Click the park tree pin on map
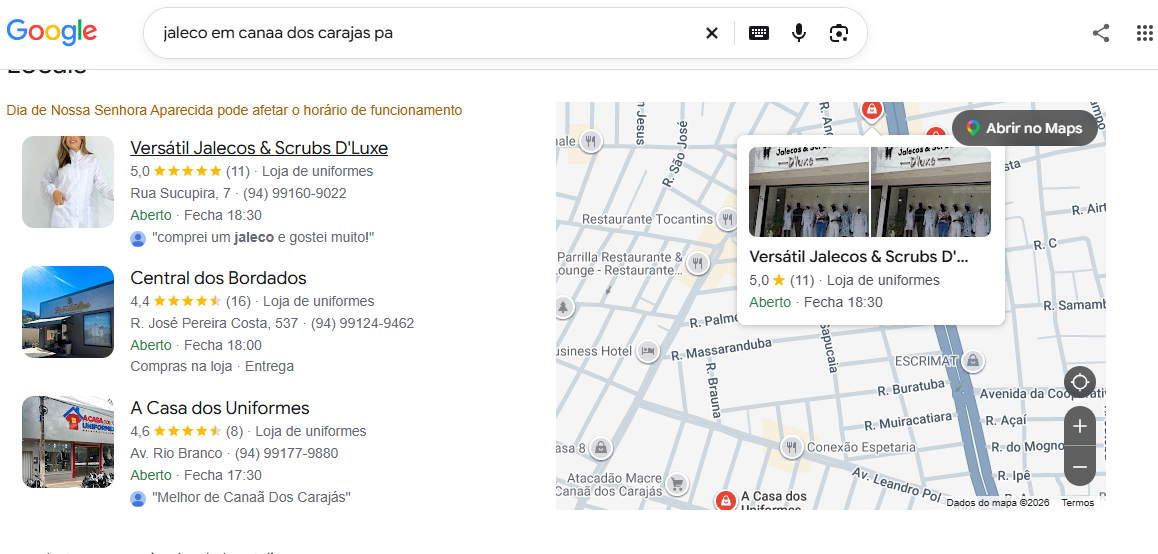1158x554 pixels. (563, 307)
